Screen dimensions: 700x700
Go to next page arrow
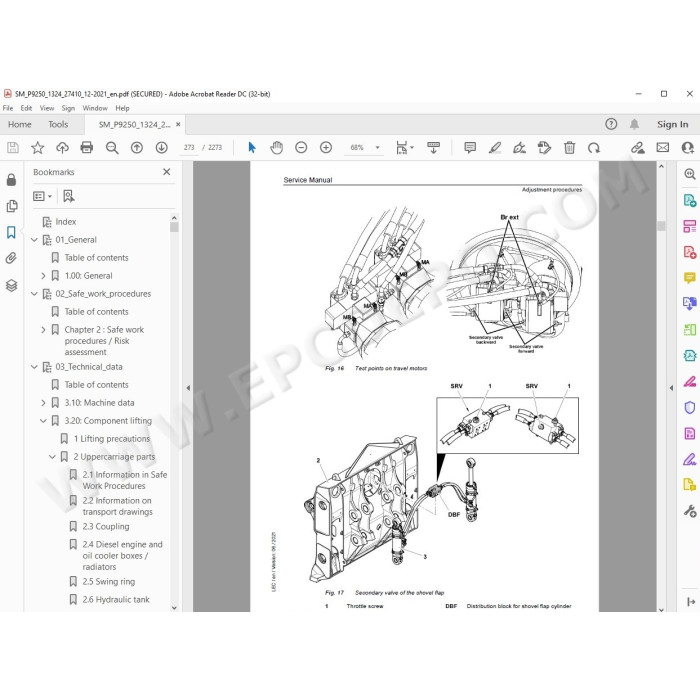tap(162, 147)
